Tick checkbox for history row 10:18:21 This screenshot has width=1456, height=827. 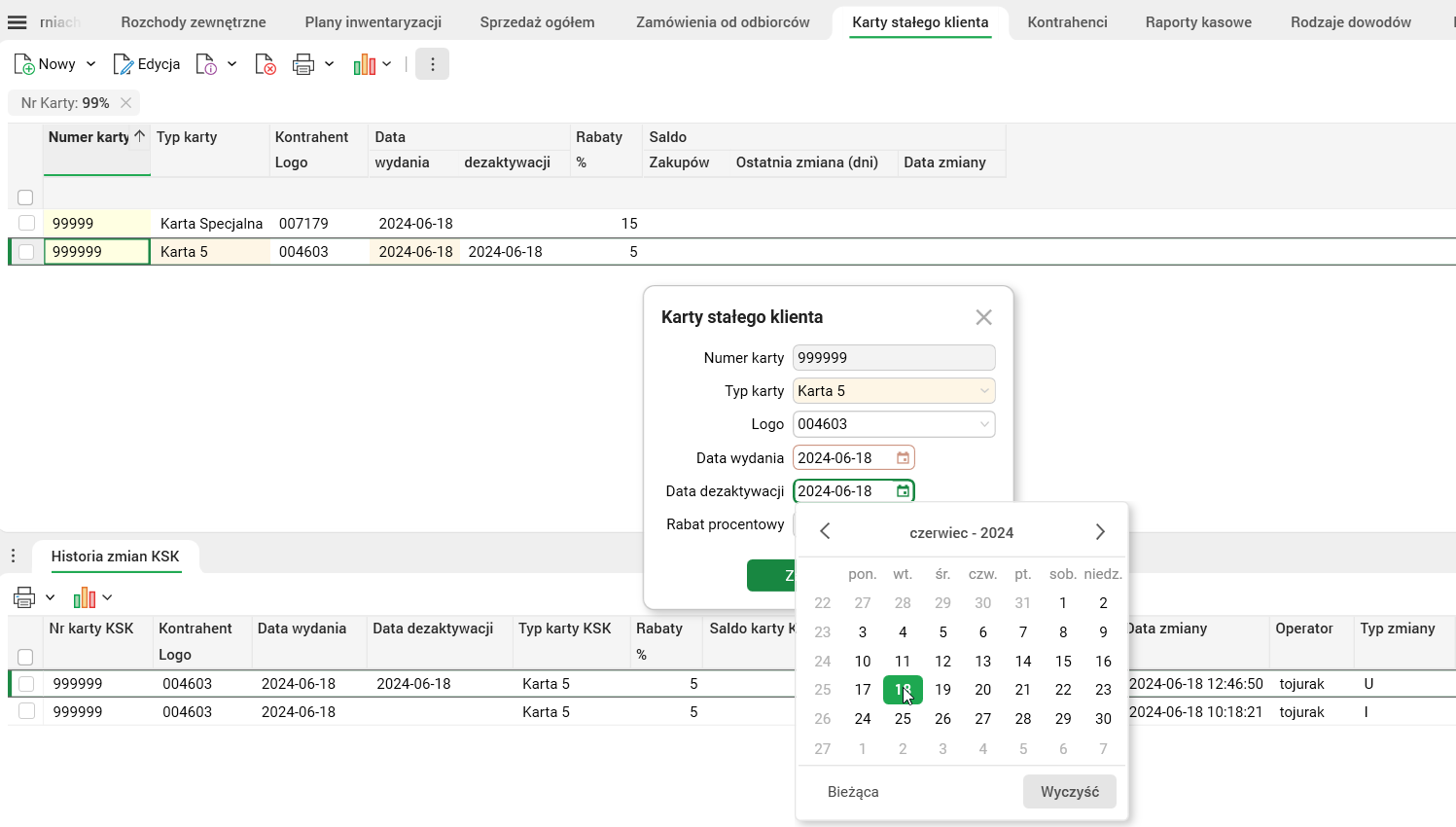(26, 712)
